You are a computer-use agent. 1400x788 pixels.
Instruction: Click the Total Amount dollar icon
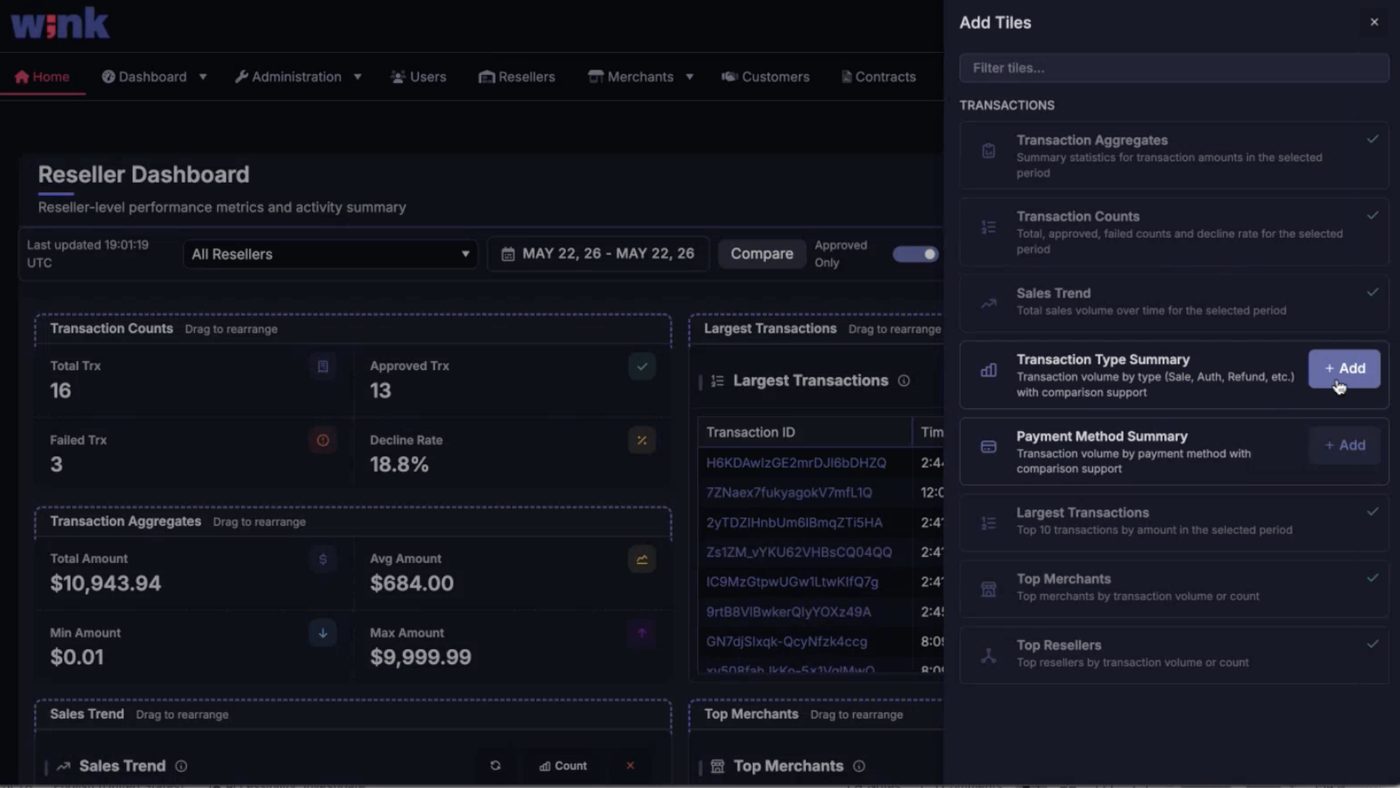[x=322, y=560]
